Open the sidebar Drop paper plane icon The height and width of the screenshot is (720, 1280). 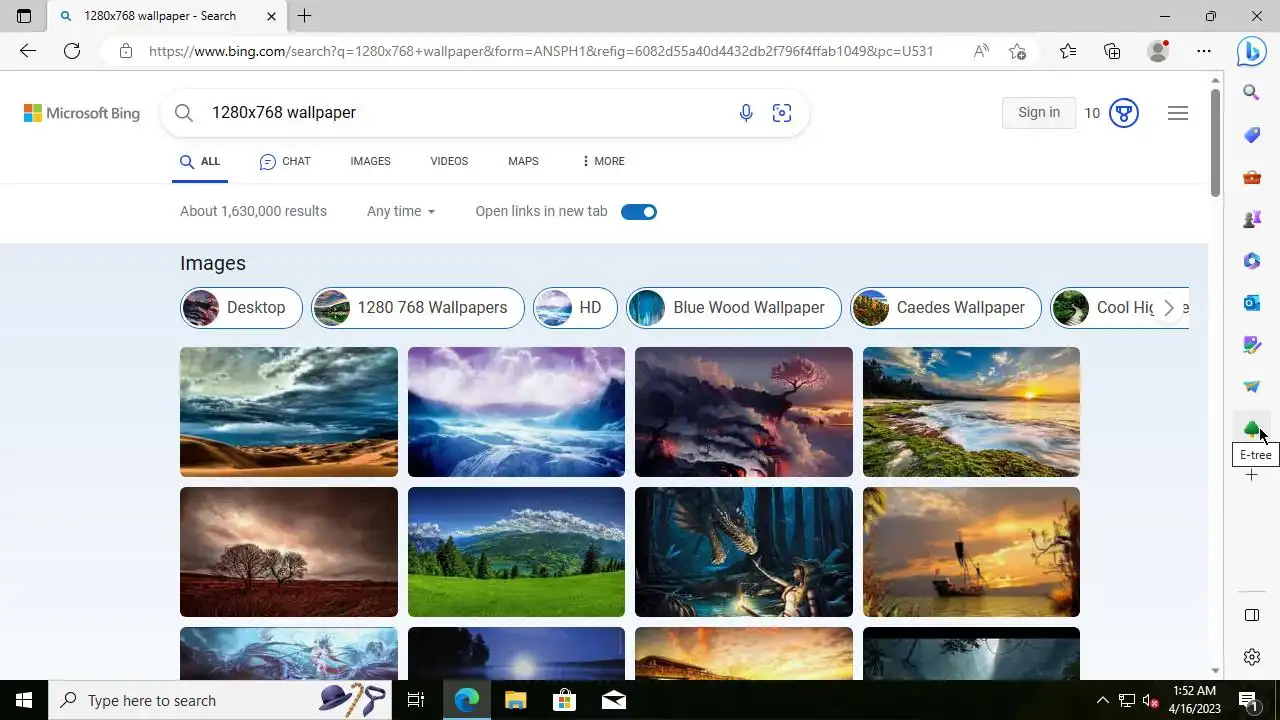click(x=1251, y=387)
